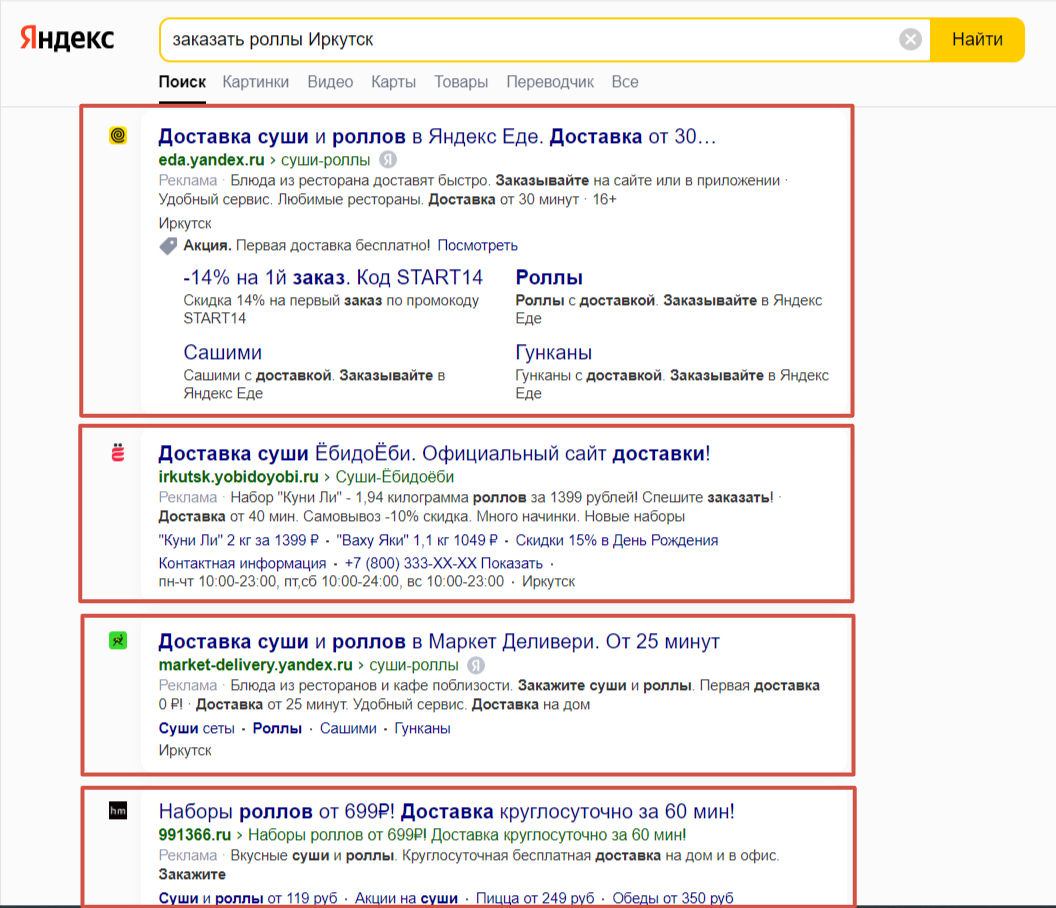Click the Контактная информация link

point(242,564)
